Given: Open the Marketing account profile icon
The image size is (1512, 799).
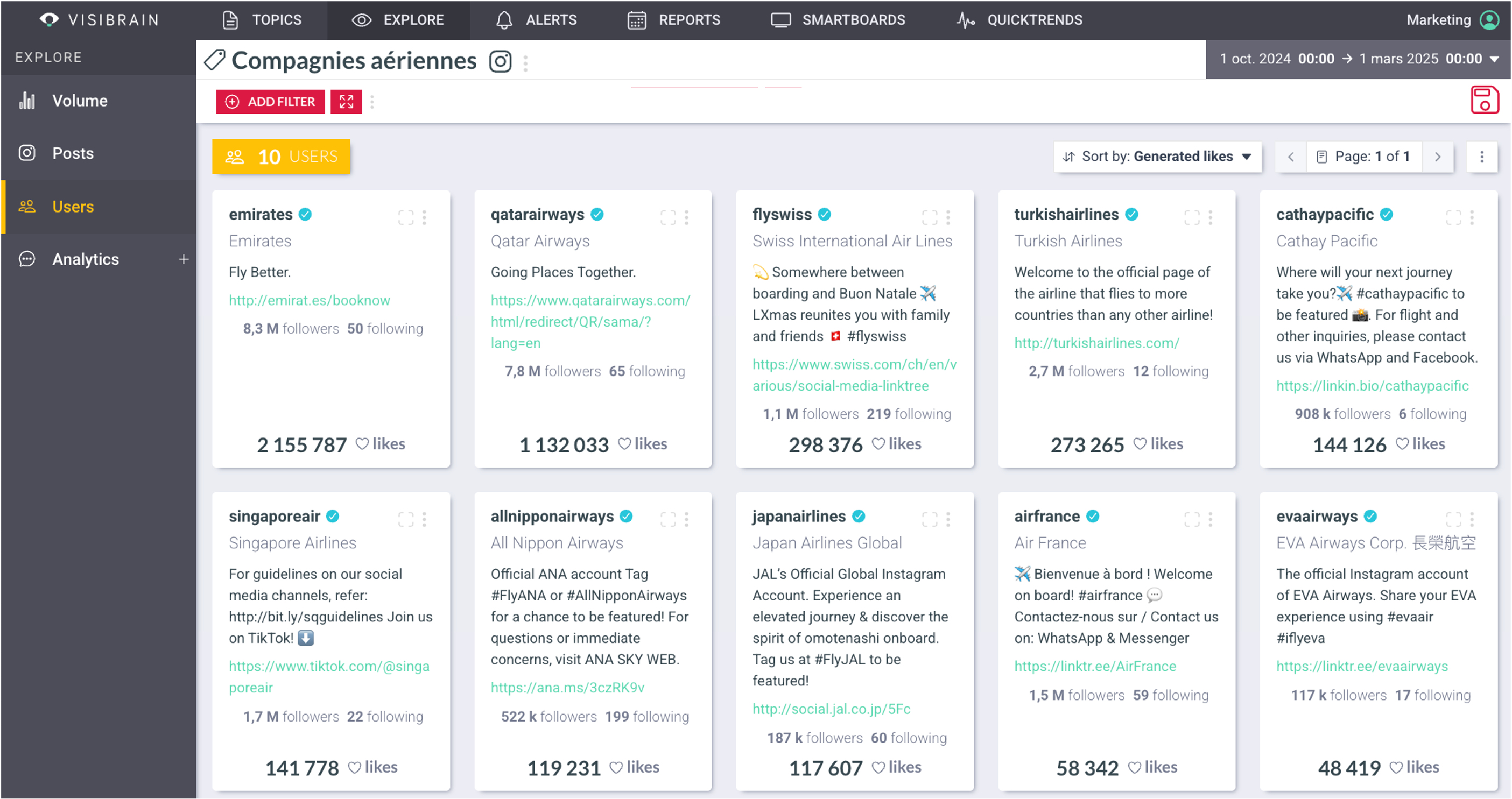Looking at the screenshot, I should click(1490, 20).
